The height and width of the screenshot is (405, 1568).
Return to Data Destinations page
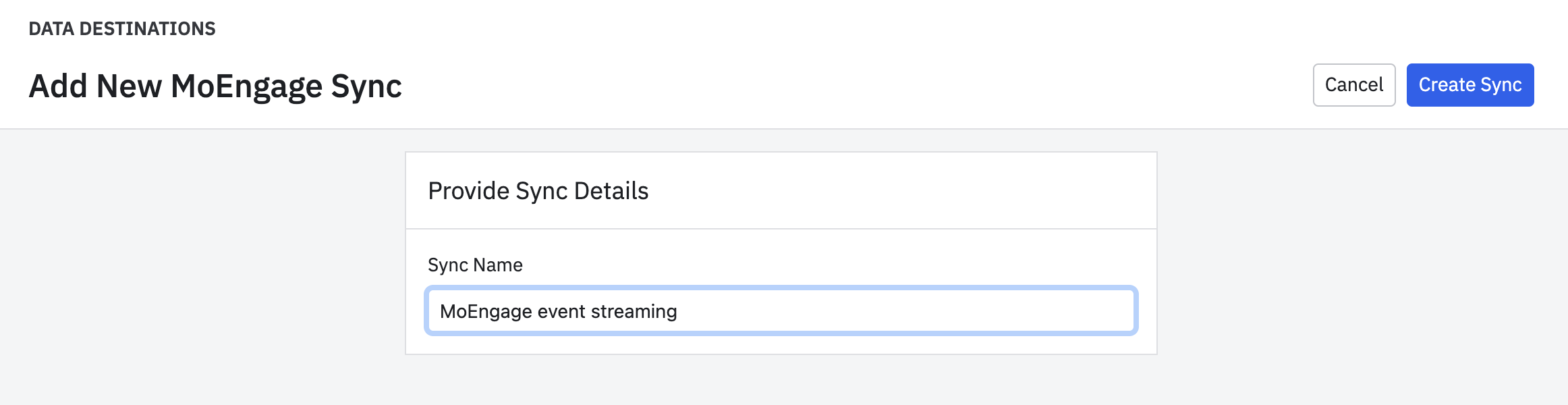coord(122,28)
